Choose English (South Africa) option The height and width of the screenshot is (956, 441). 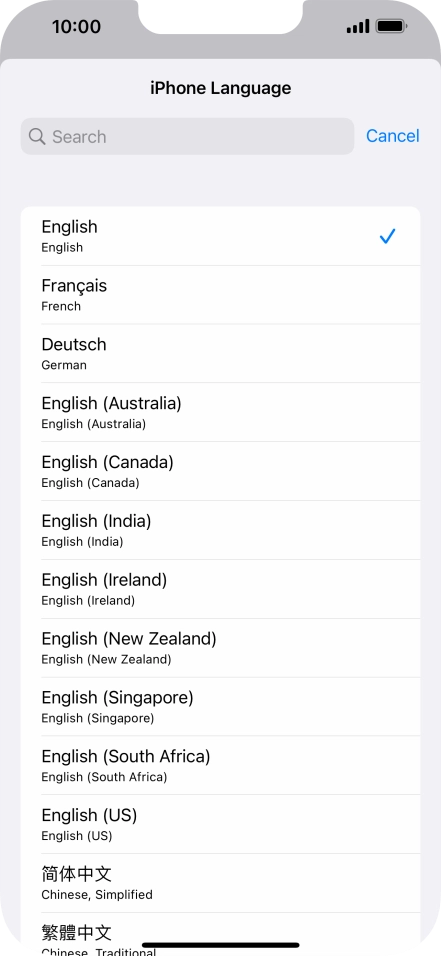[x=220, y=766]
